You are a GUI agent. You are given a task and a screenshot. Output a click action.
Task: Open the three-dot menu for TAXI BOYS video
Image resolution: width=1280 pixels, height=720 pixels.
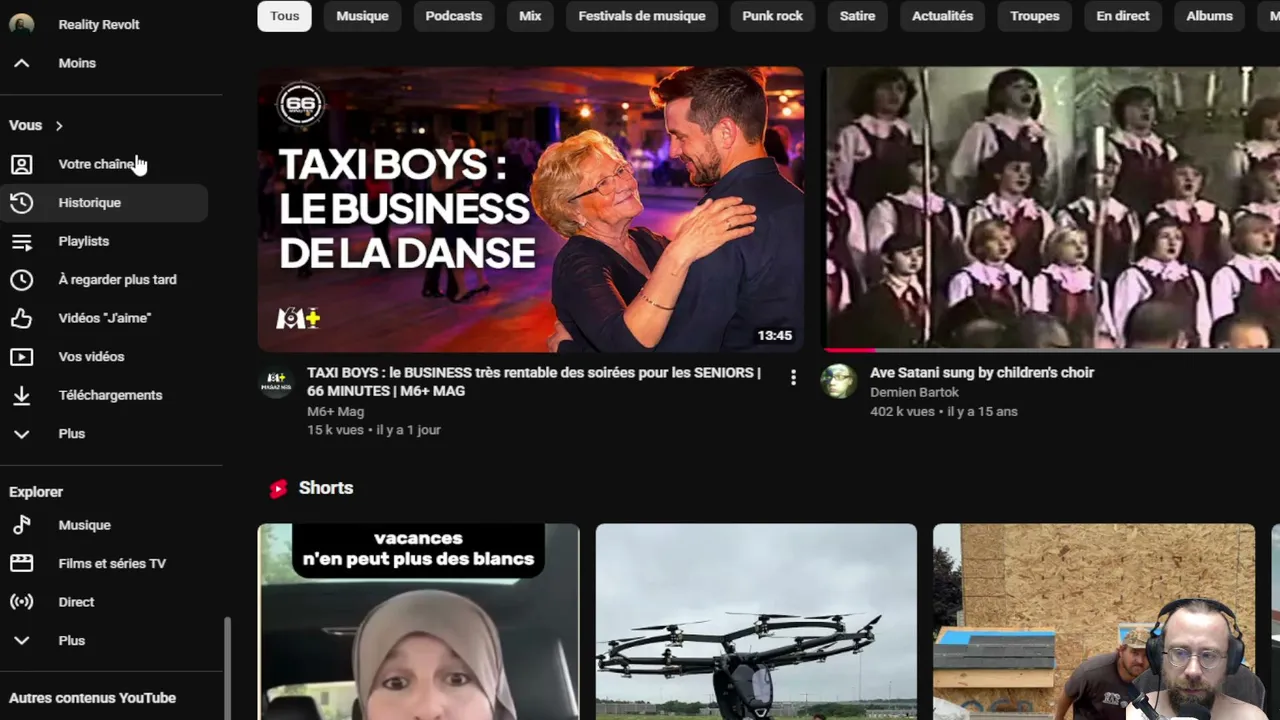coord(793,377)
